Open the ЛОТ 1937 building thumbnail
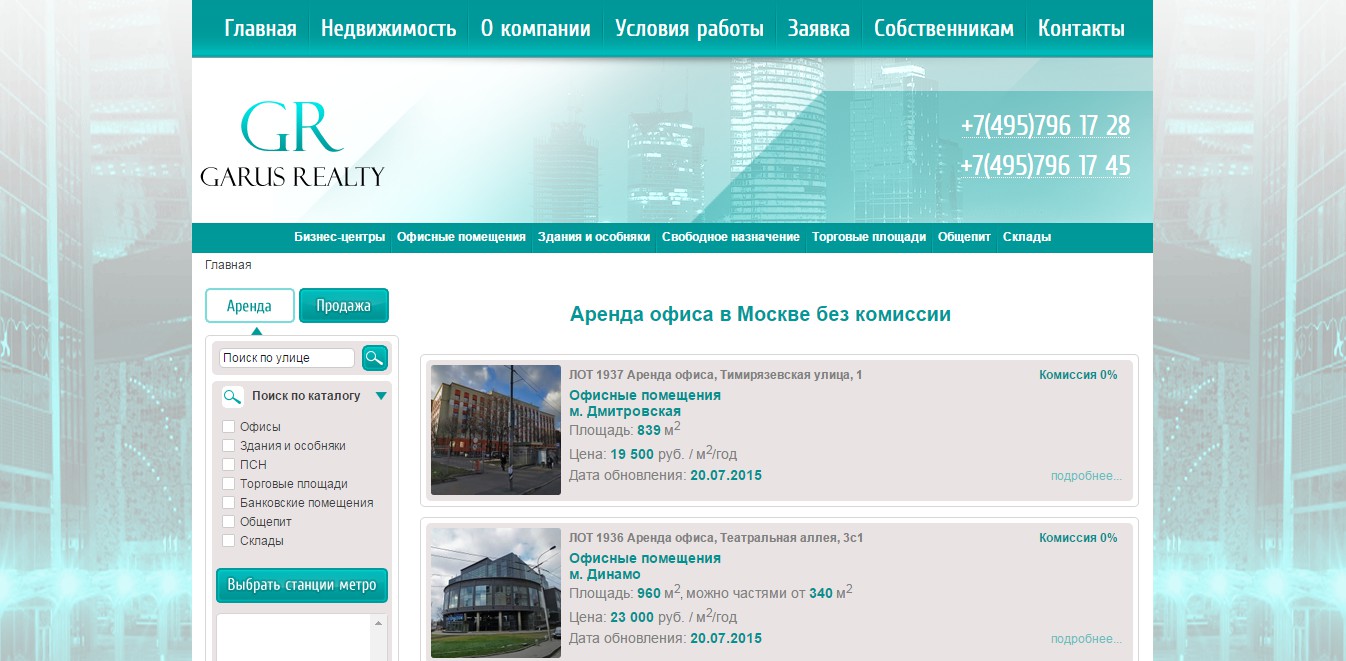 496,430
